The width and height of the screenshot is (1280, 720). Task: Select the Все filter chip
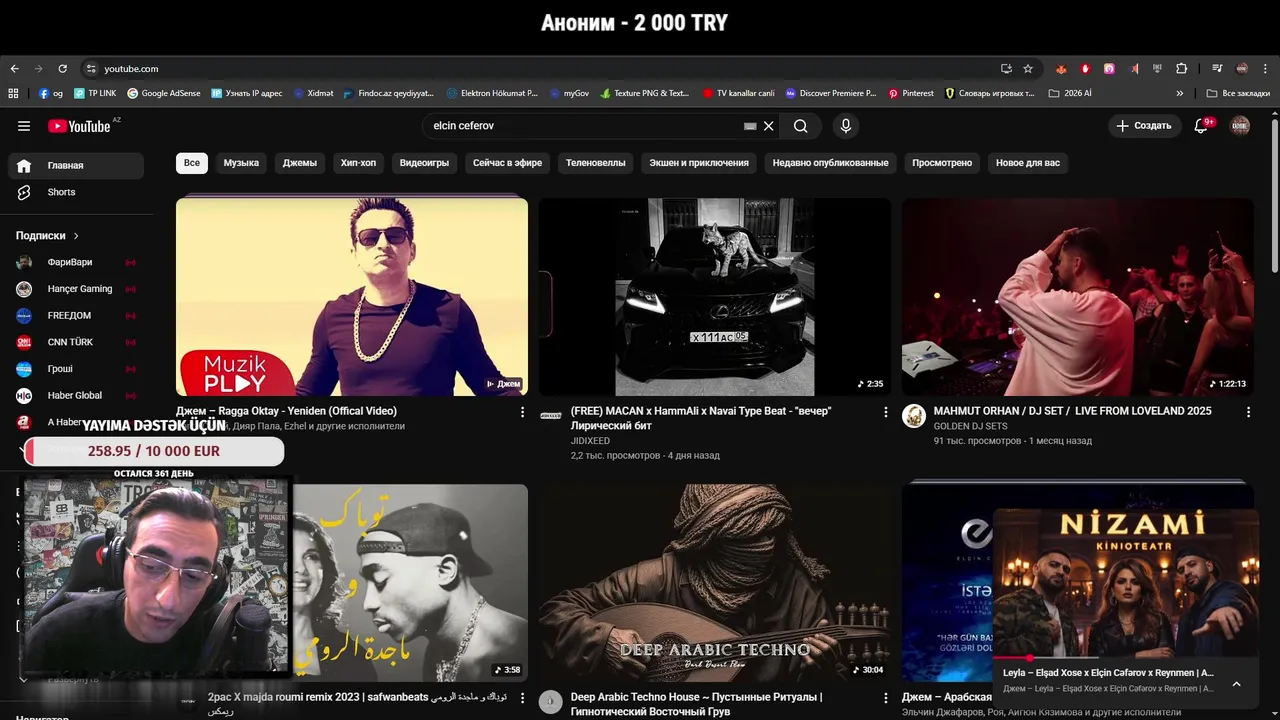tap(191, 163)
